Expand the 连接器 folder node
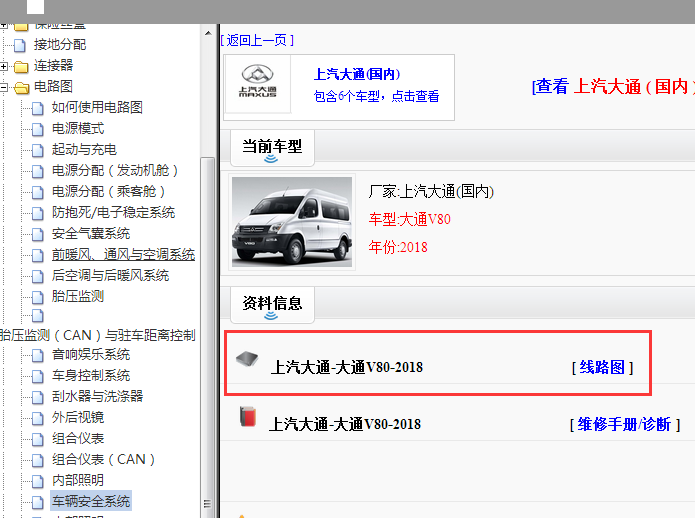Image resolution: width=695 pixels, height=518 pixels. [4, 66]
